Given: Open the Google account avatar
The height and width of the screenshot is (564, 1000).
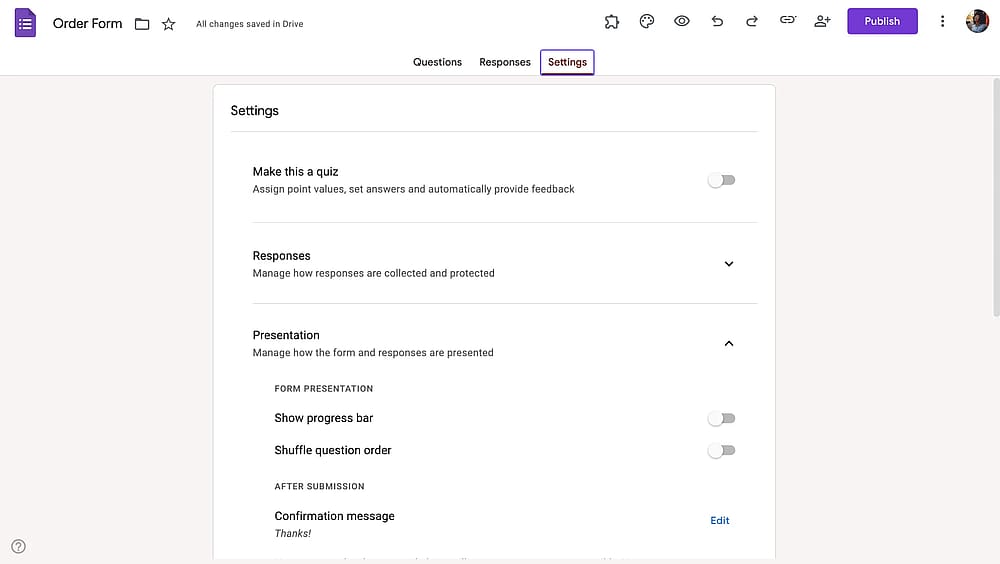Looking at the screenshot, I should (976, 21).
